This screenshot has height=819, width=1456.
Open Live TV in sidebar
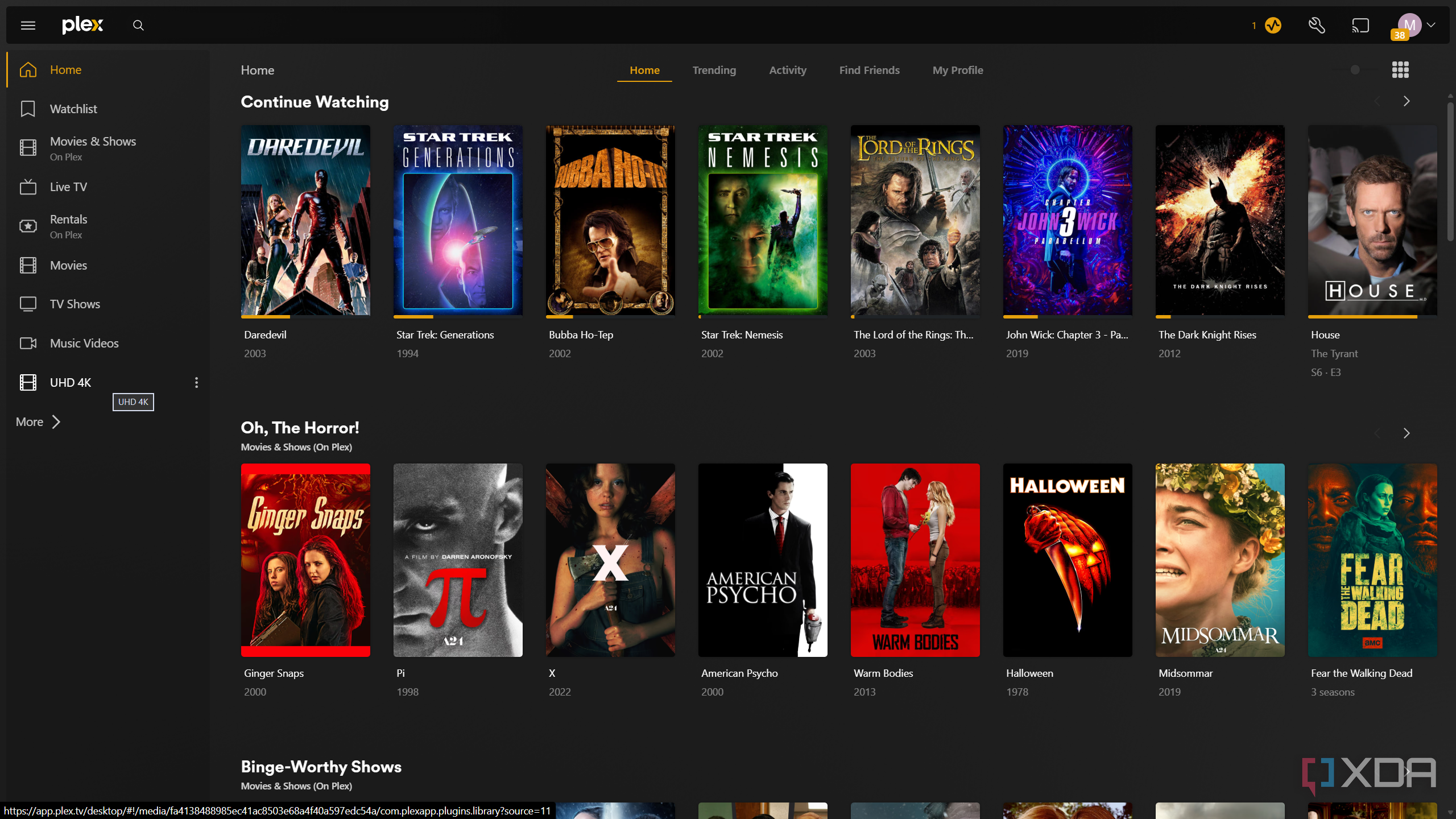pyautogui.click(x=108, y=187)
